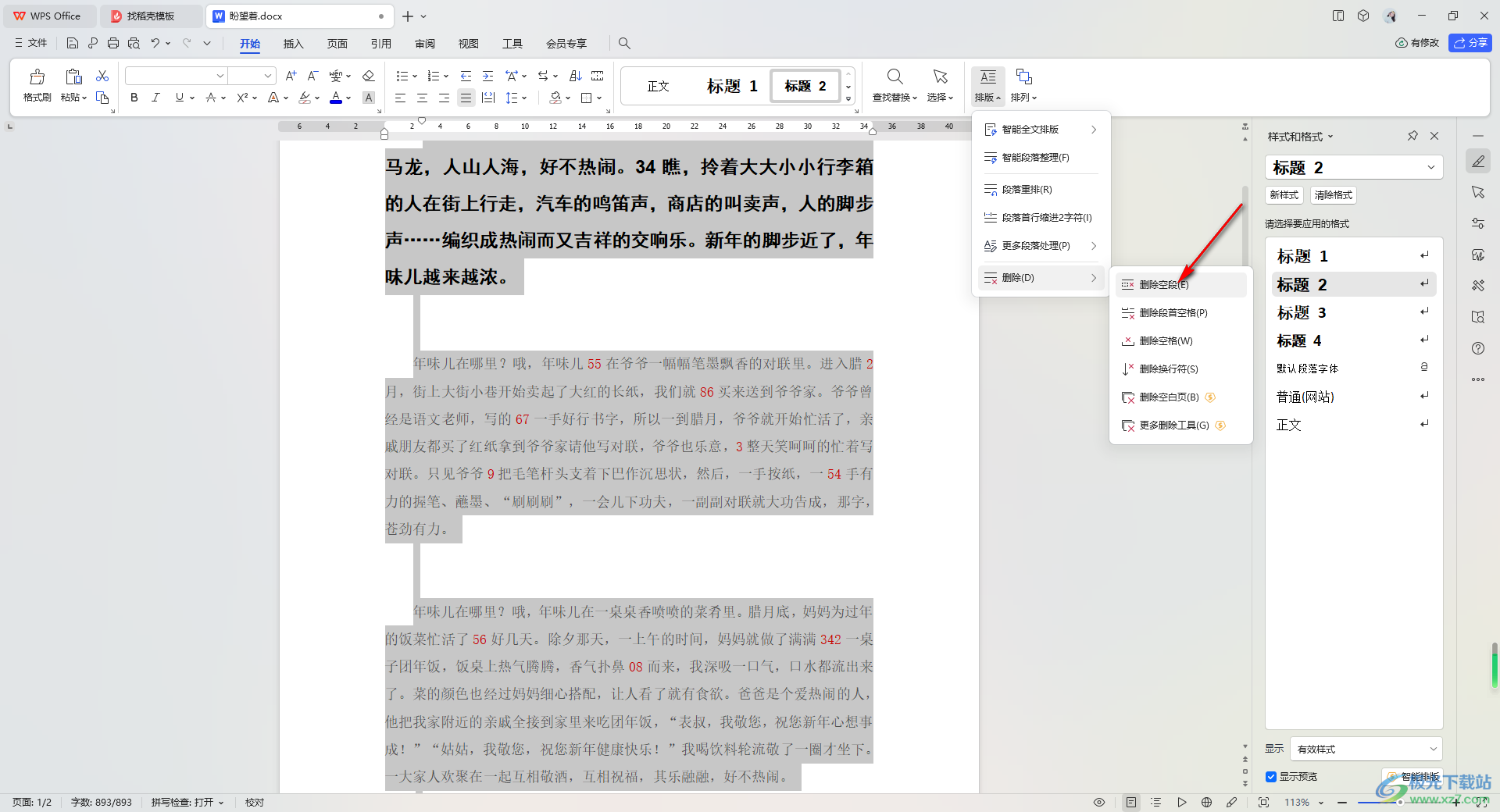This screenshot has height=812, width=1500.
Task: Select 标题 3 in the styles list
Action: coord(1354,313)
